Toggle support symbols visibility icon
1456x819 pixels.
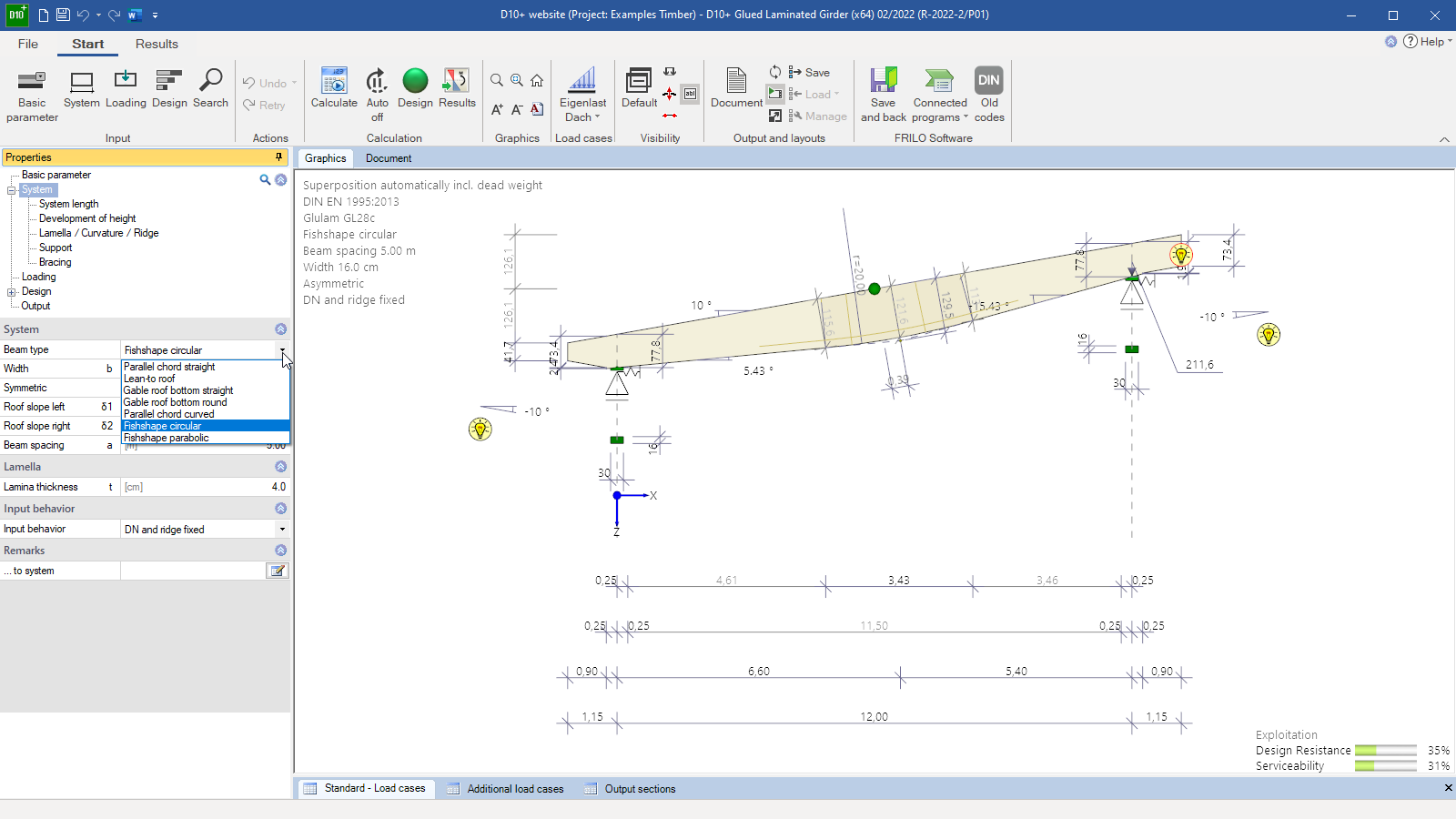(670, 94)
